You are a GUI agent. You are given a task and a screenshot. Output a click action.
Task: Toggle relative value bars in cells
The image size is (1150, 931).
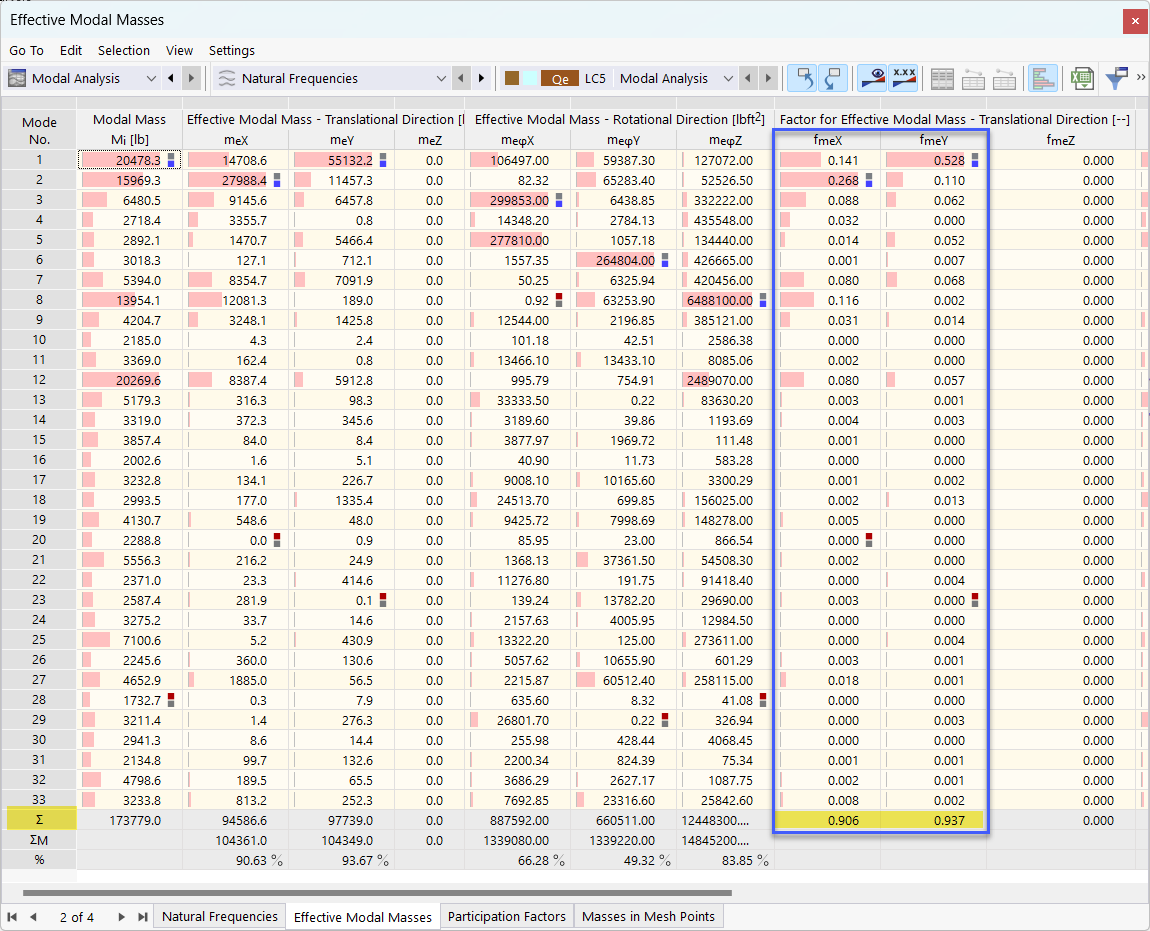tap(1042, 79)
